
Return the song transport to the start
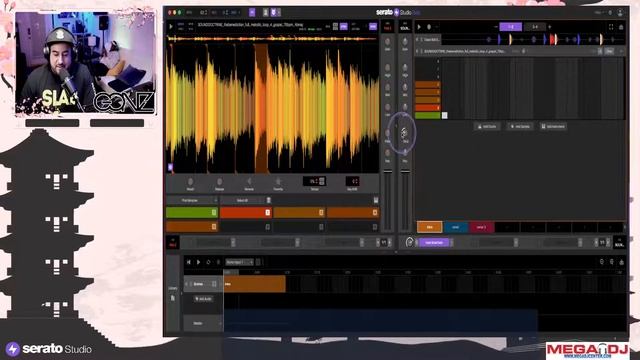tap(189, 262)
